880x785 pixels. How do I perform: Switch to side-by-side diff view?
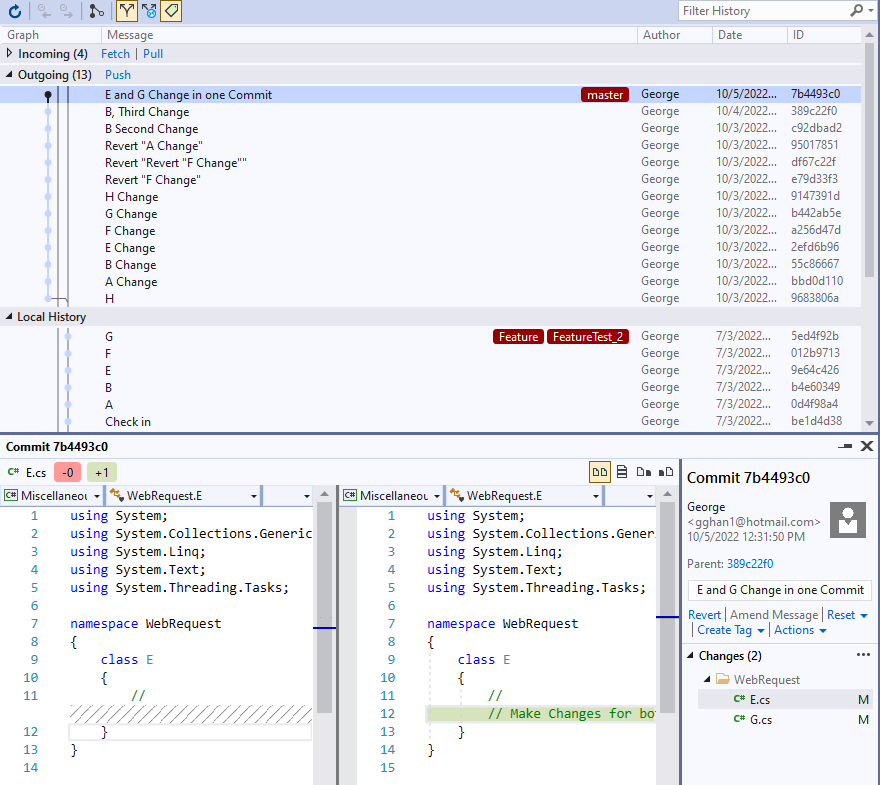click(x=600, y=471)
